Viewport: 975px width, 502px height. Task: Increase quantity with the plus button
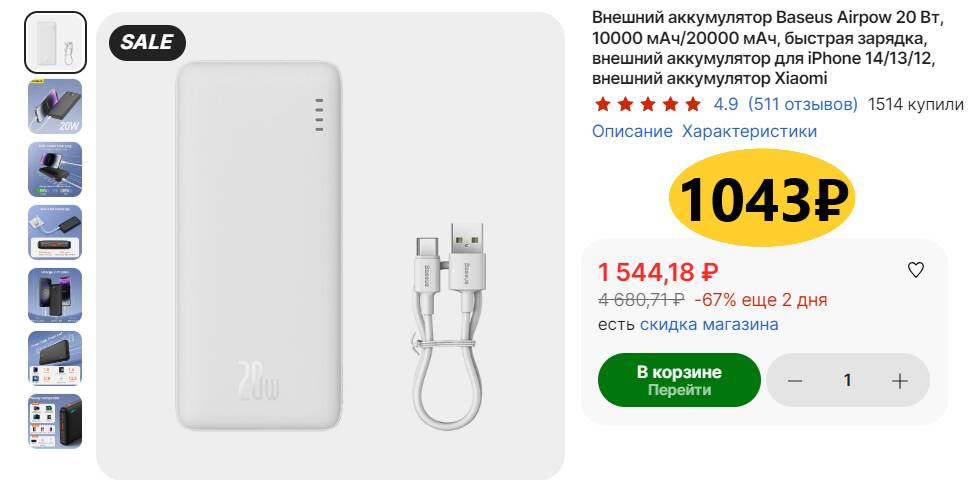900,381
